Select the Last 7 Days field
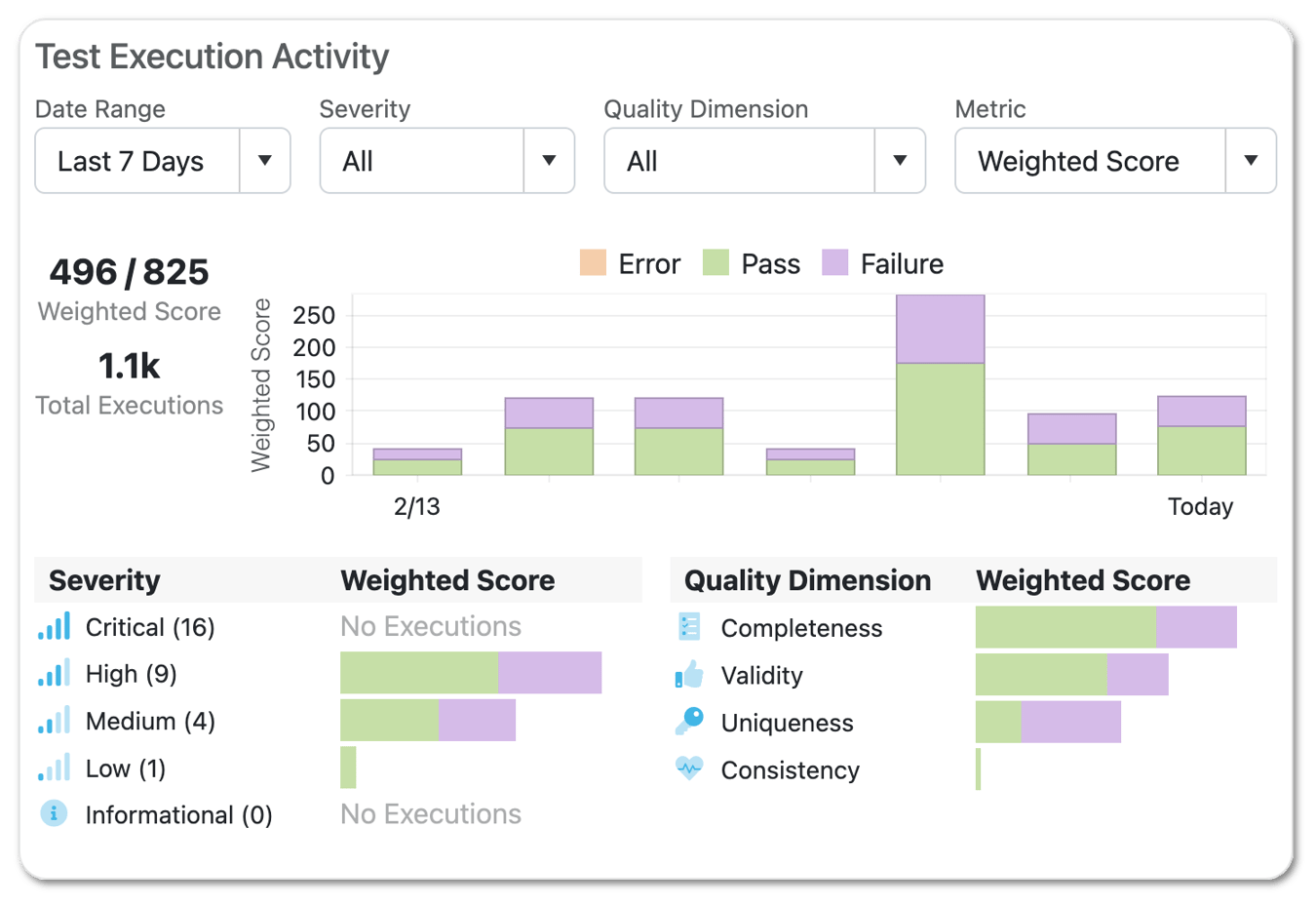Viewport: 1316px width, 906px height. pyautogui.click(x=163, y=161)
